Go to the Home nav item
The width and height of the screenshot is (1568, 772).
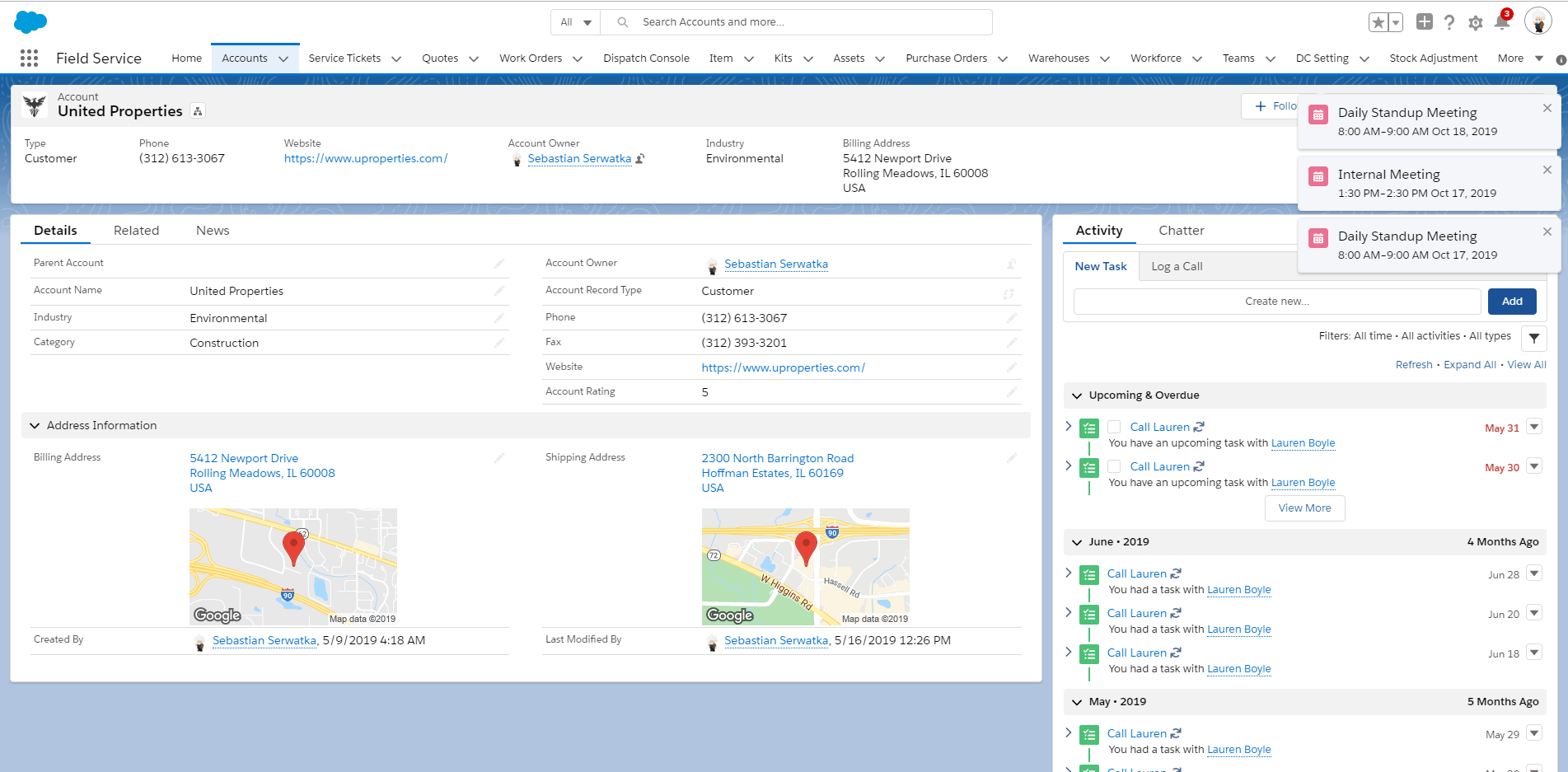(186, 58)
